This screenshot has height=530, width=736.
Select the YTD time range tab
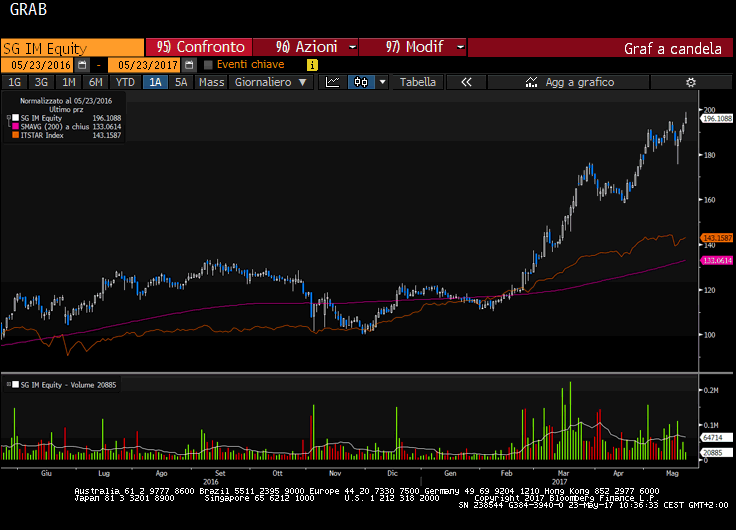pos(125,82)
